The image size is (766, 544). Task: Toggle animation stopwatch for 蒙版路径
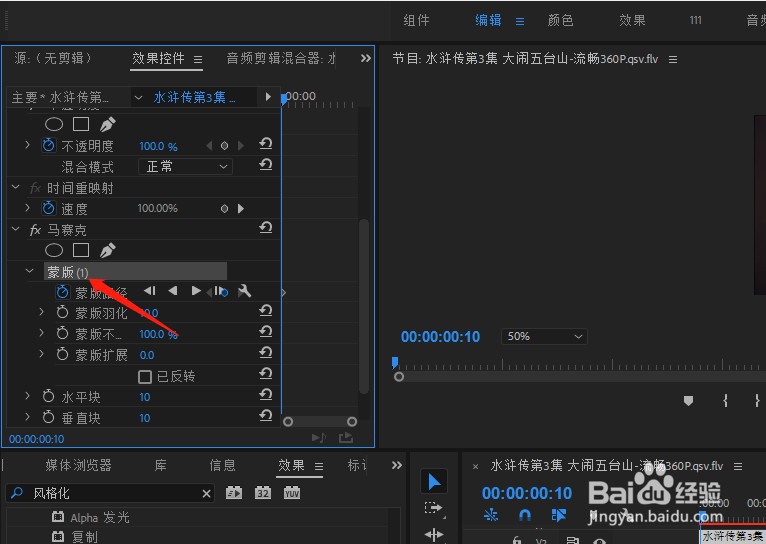click(x=63, y=292)
